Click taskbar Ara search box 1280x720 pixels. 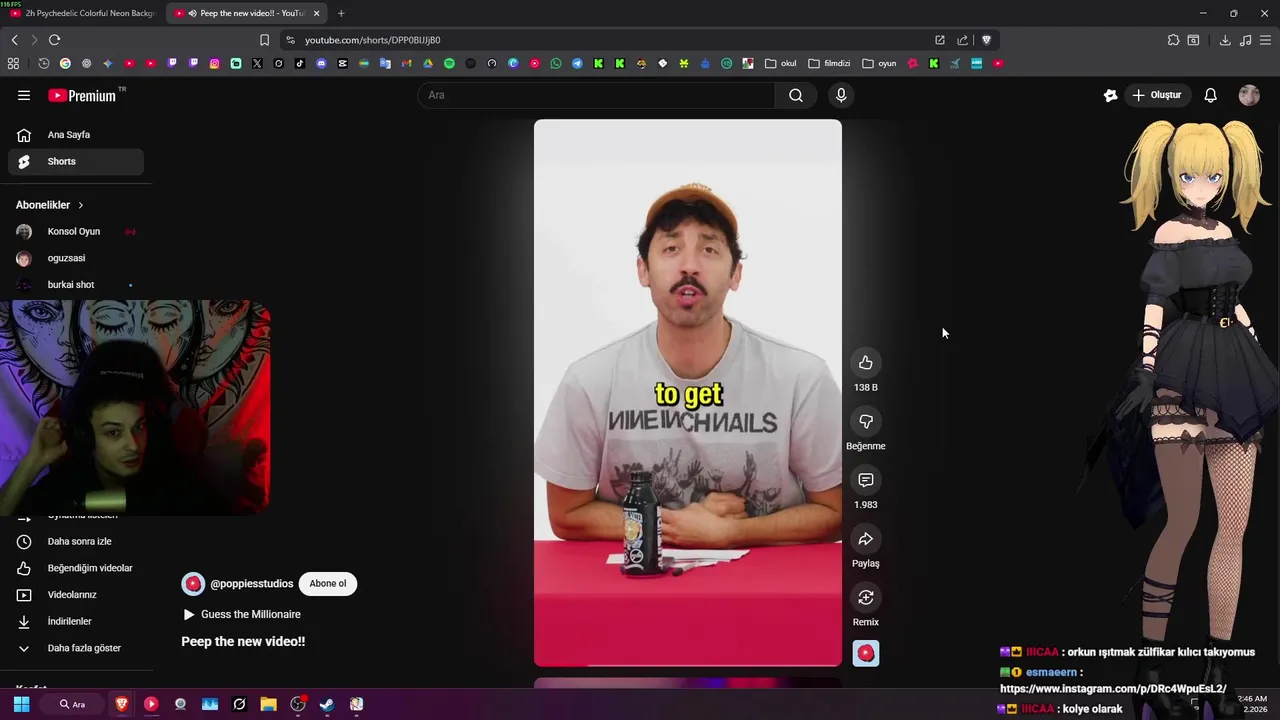click(x=72, y=704)
